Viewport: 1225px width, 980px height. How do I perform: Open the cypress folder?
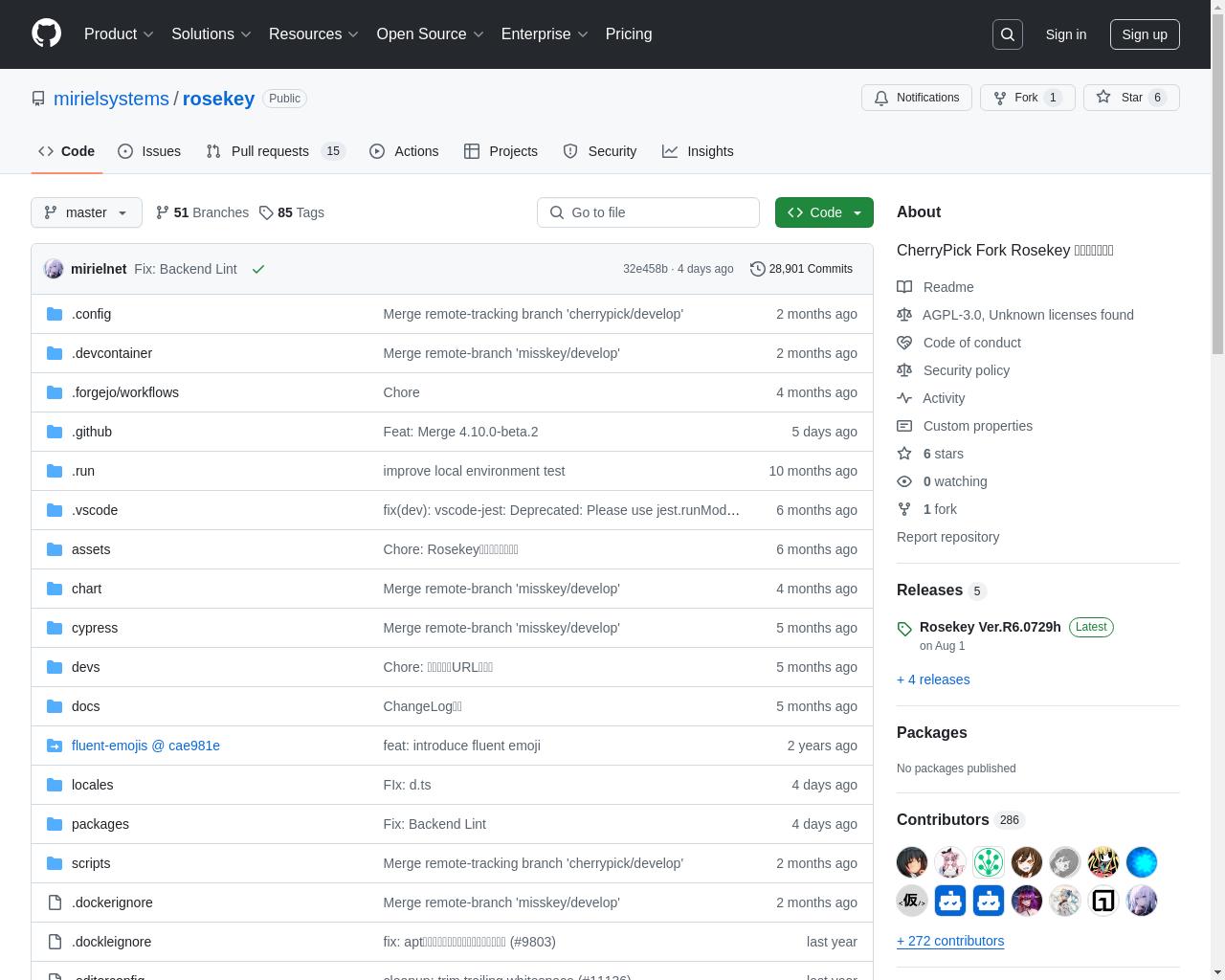95,628
